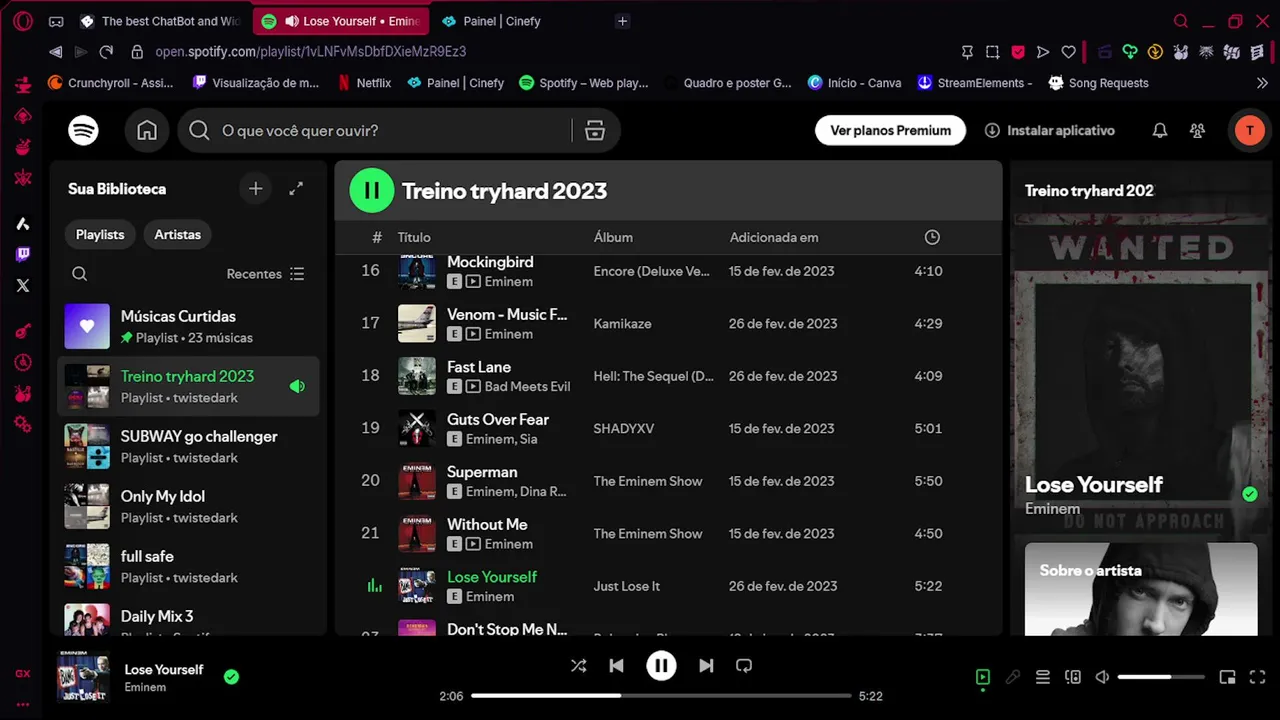Switch to The best ChatBot browser tab
1280x720 pixels.
click(x=160, y=21)
